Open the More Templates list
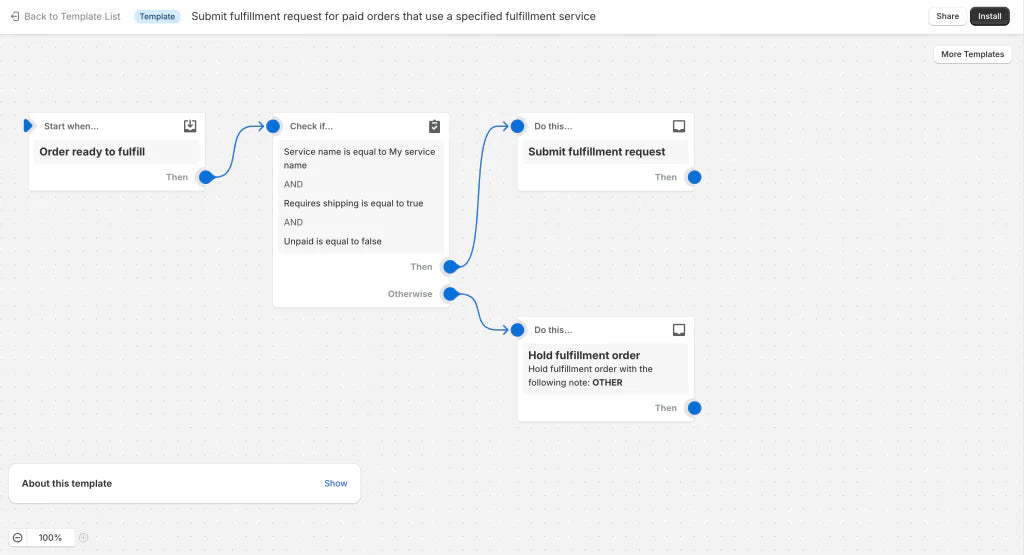The width and height of the screenshot is (1024, 555). click(972, 54)
